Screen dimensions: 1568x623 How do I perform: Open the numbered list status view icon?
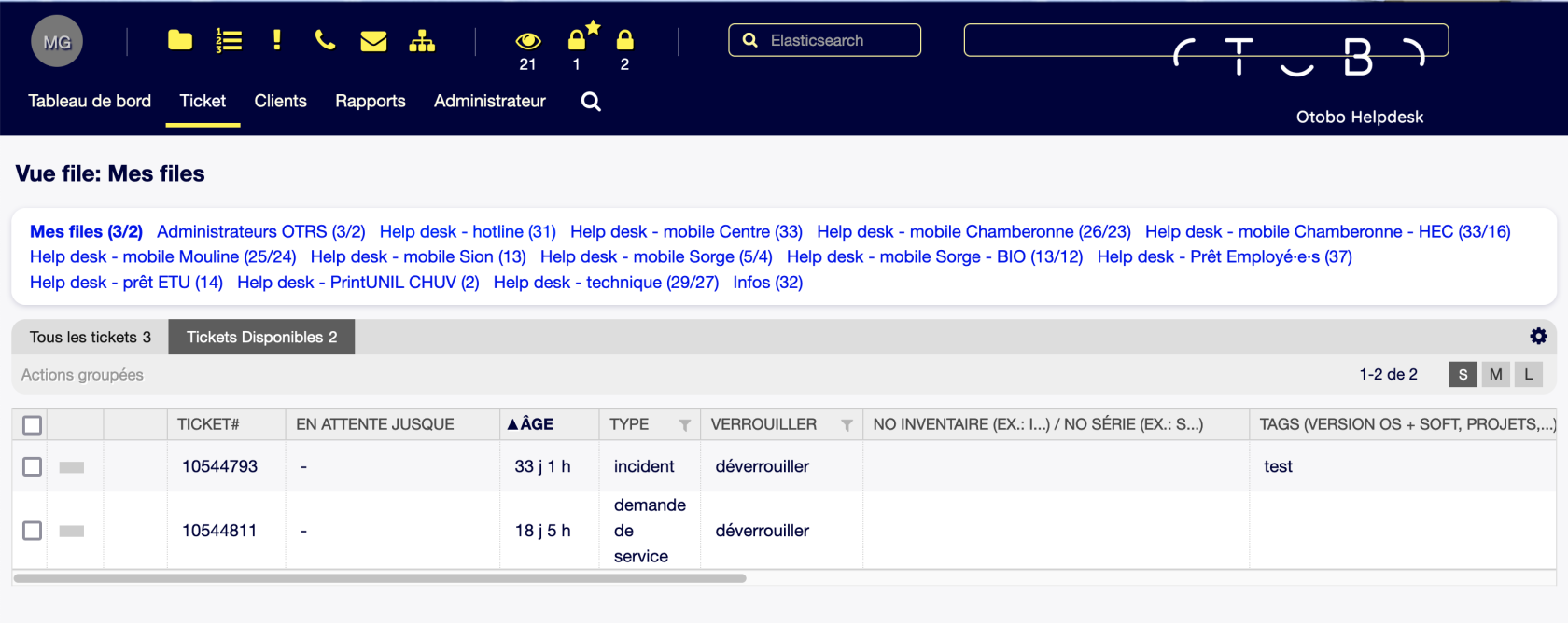tap(229, 40)
